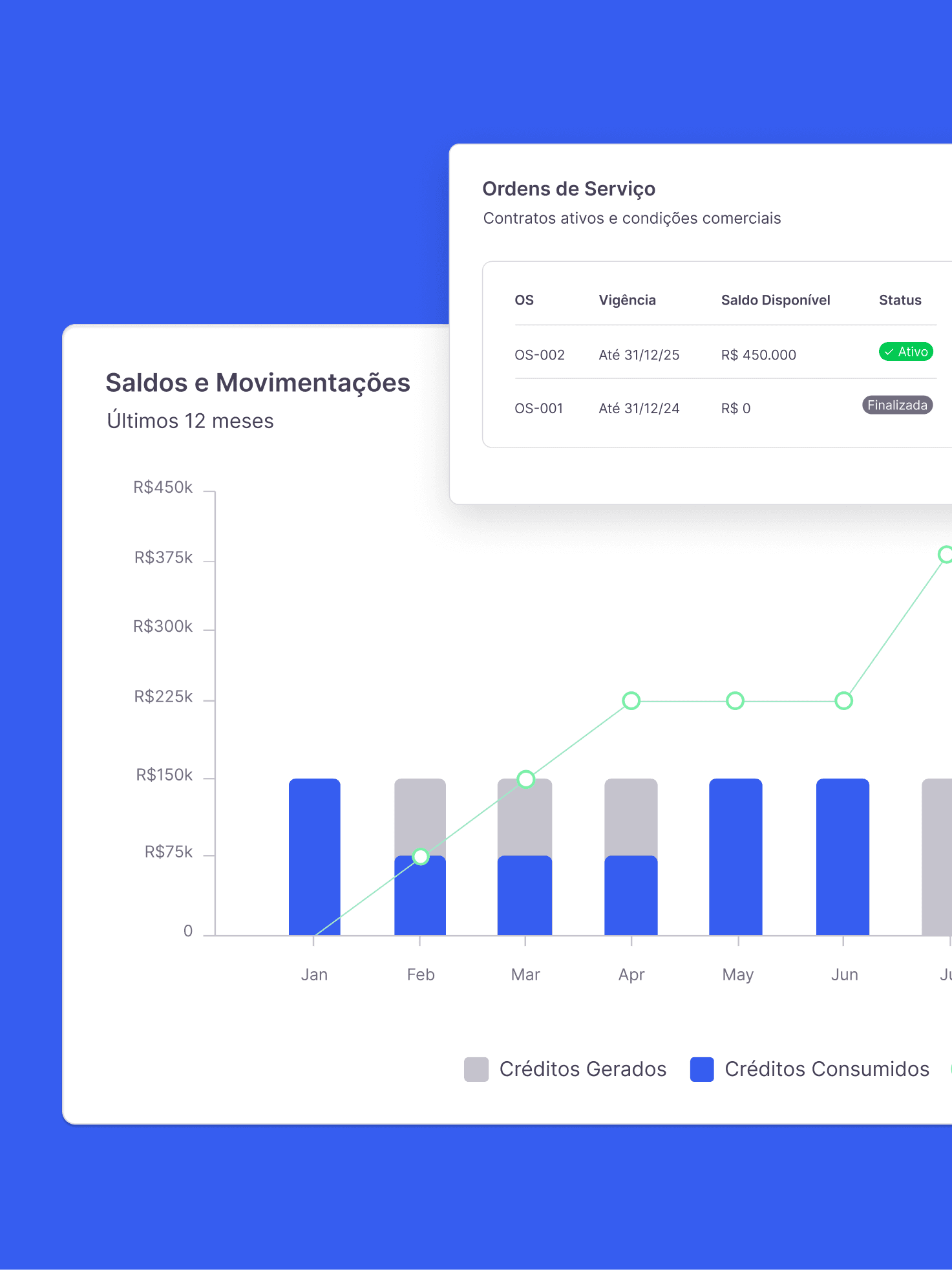Select the OS-001 order cell

click(x=539, y=409)
